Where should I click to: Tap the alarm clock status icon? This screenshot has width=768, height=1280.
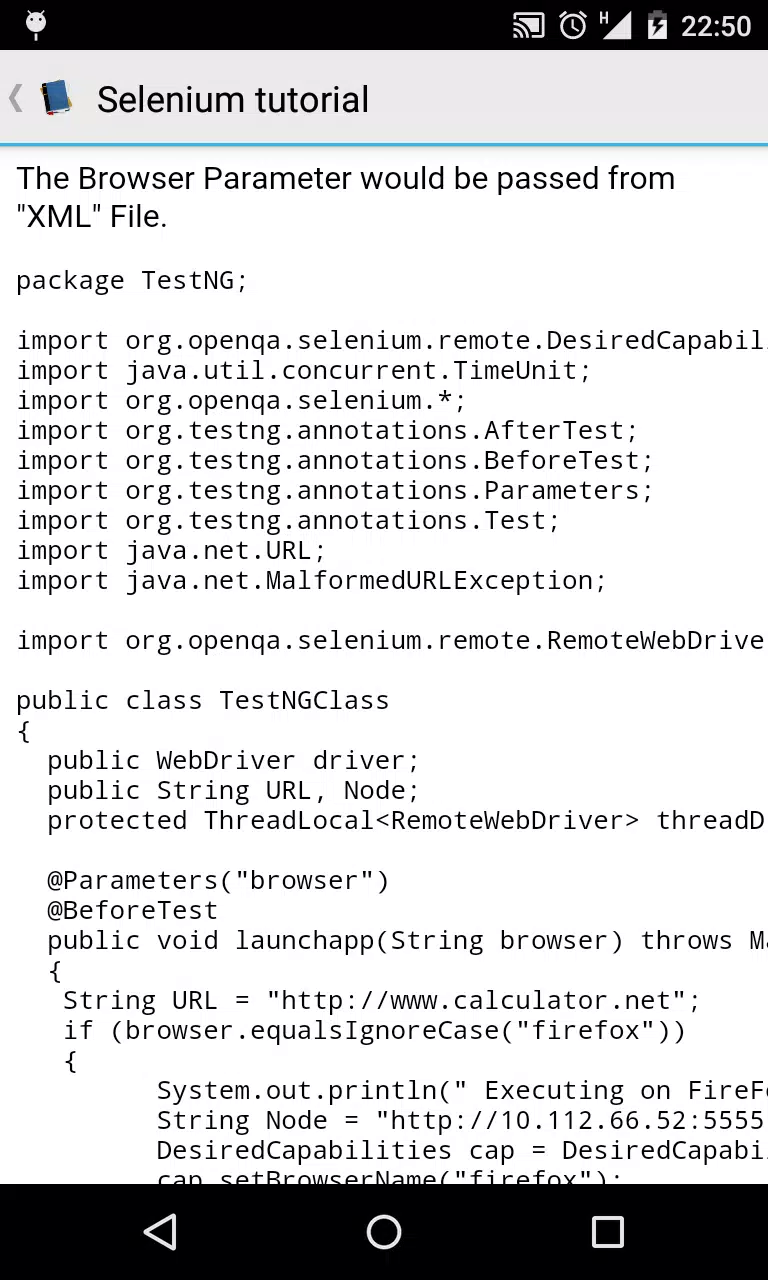pos(573,25)
